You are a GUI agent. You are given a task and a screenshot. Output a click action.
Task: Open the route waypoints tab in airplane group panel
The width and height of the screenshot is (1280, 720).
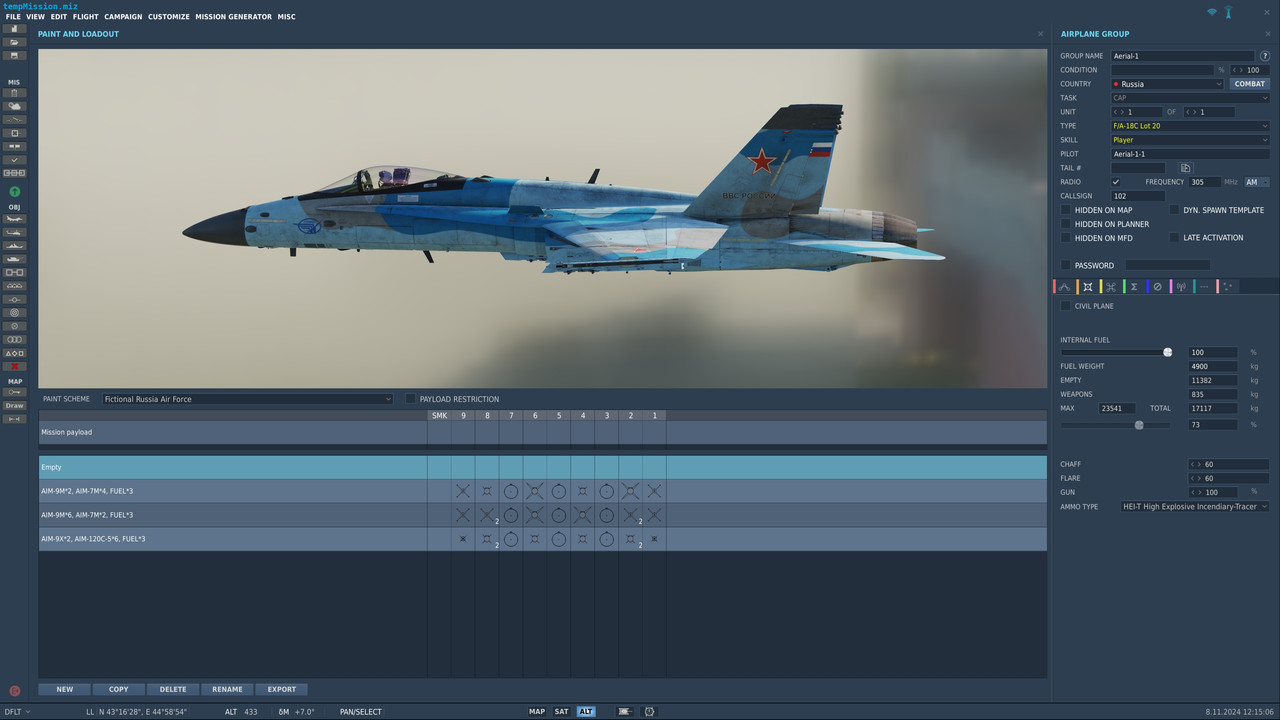coord(1064,286)
